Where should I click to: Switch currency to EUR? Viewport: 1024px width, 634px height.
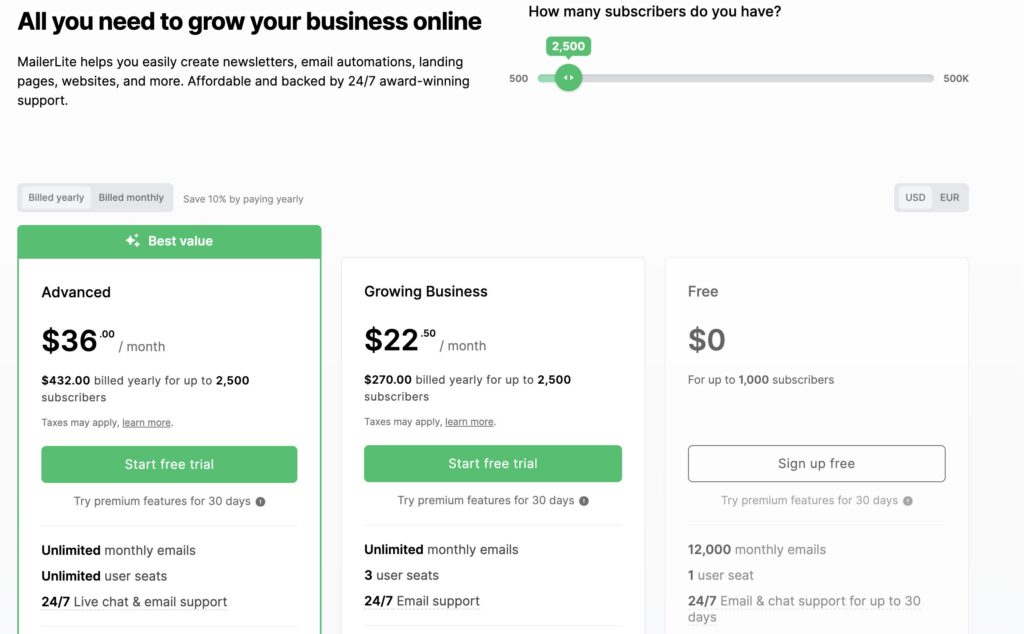click(x=950, y=197)
